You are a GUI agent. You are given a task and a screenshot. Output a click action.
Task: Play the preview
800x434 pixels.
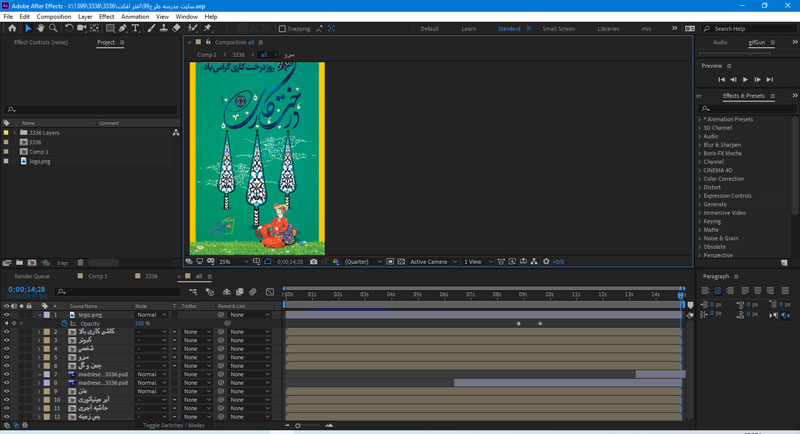[745, 80]
